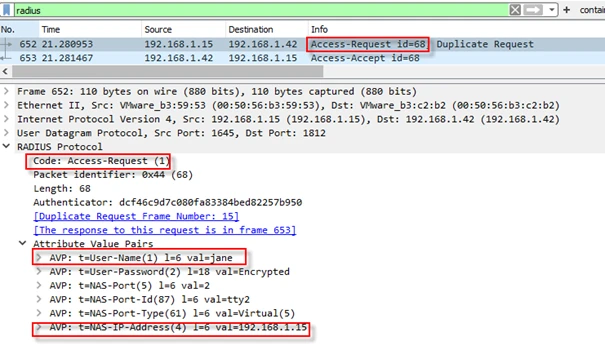Screen dimensions: 605x363
Task: Expand the User-Password AVP
Action: tap(39, 272)
